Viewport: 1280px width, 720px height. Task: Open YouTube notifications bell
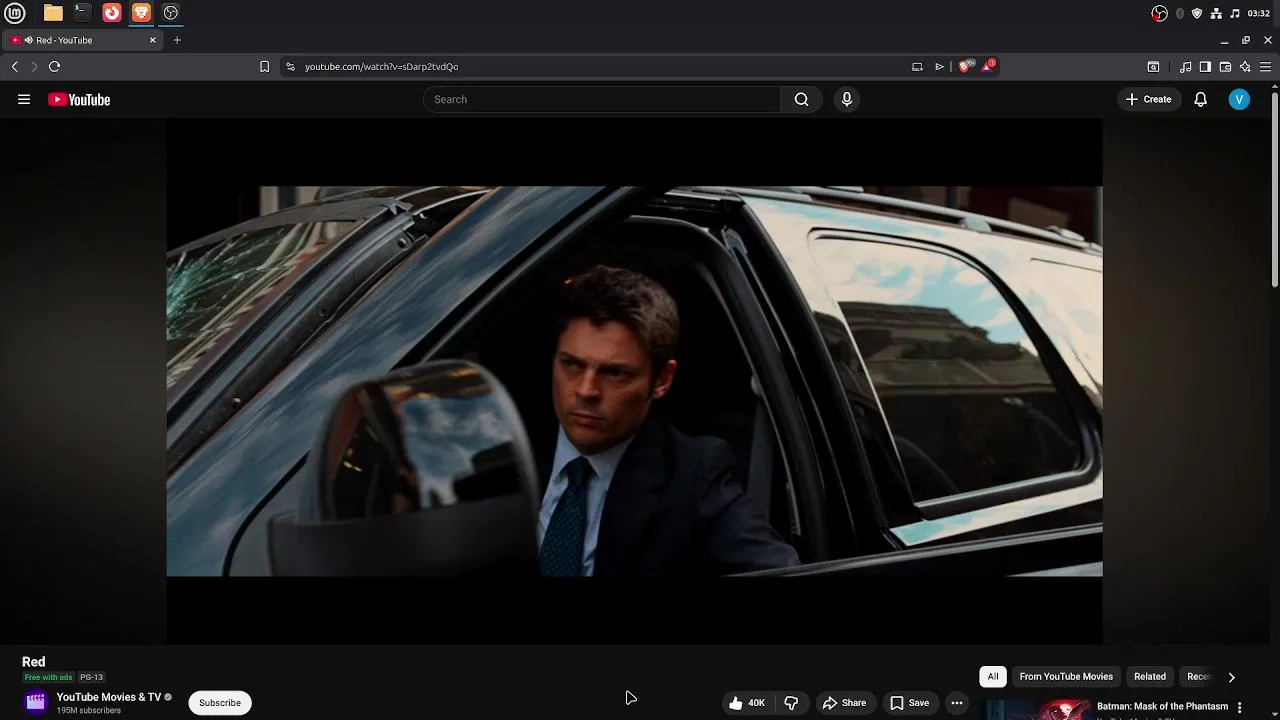pos(1200,99)
